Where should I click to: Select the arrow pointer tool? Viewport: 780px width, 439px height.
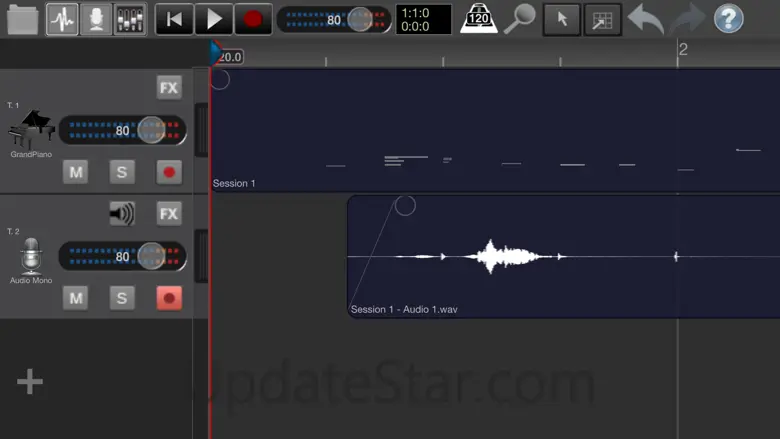562,19
